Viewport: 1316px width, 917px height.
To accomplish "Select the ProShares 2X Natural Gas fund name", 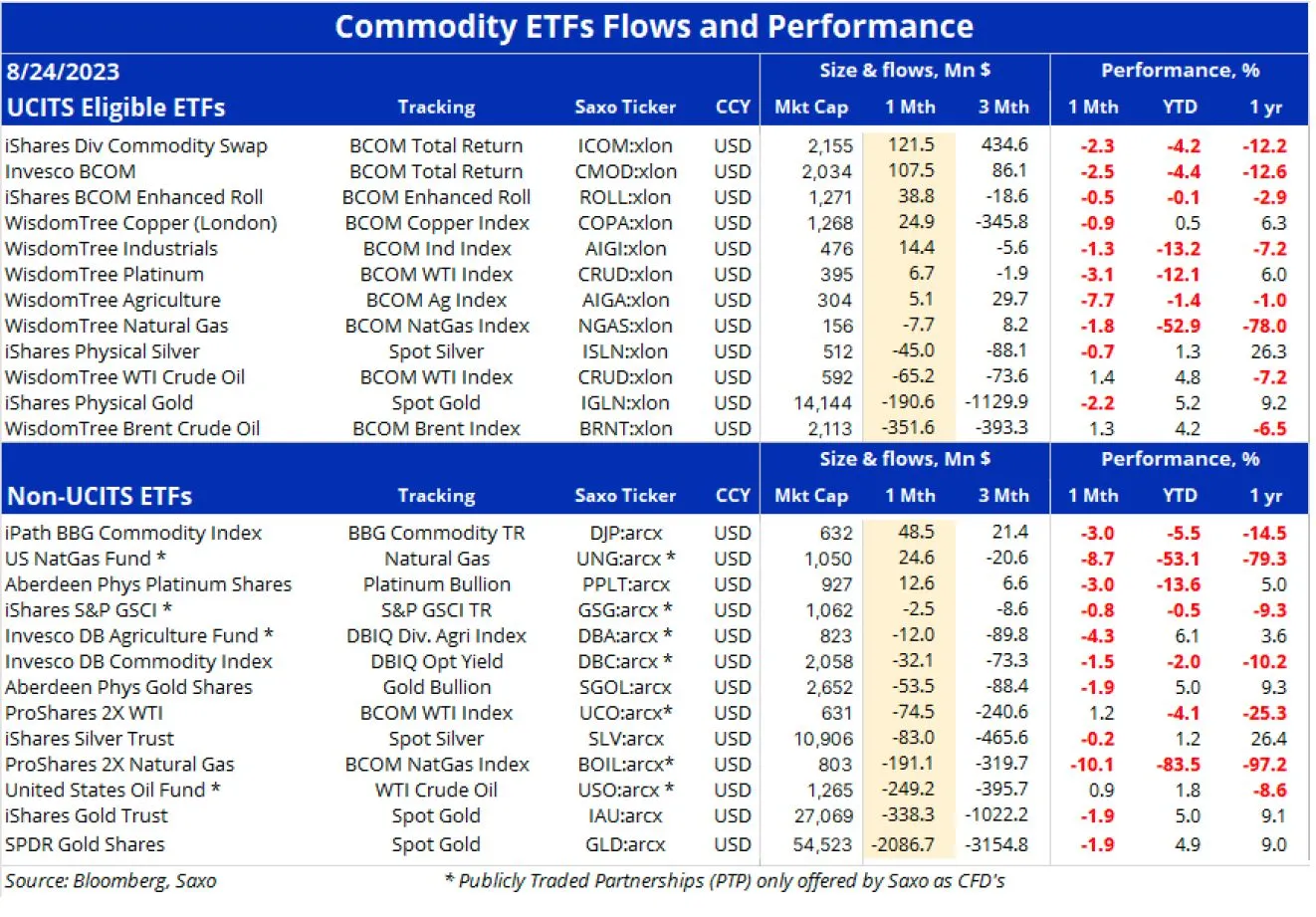I will [x=119, y=765].
